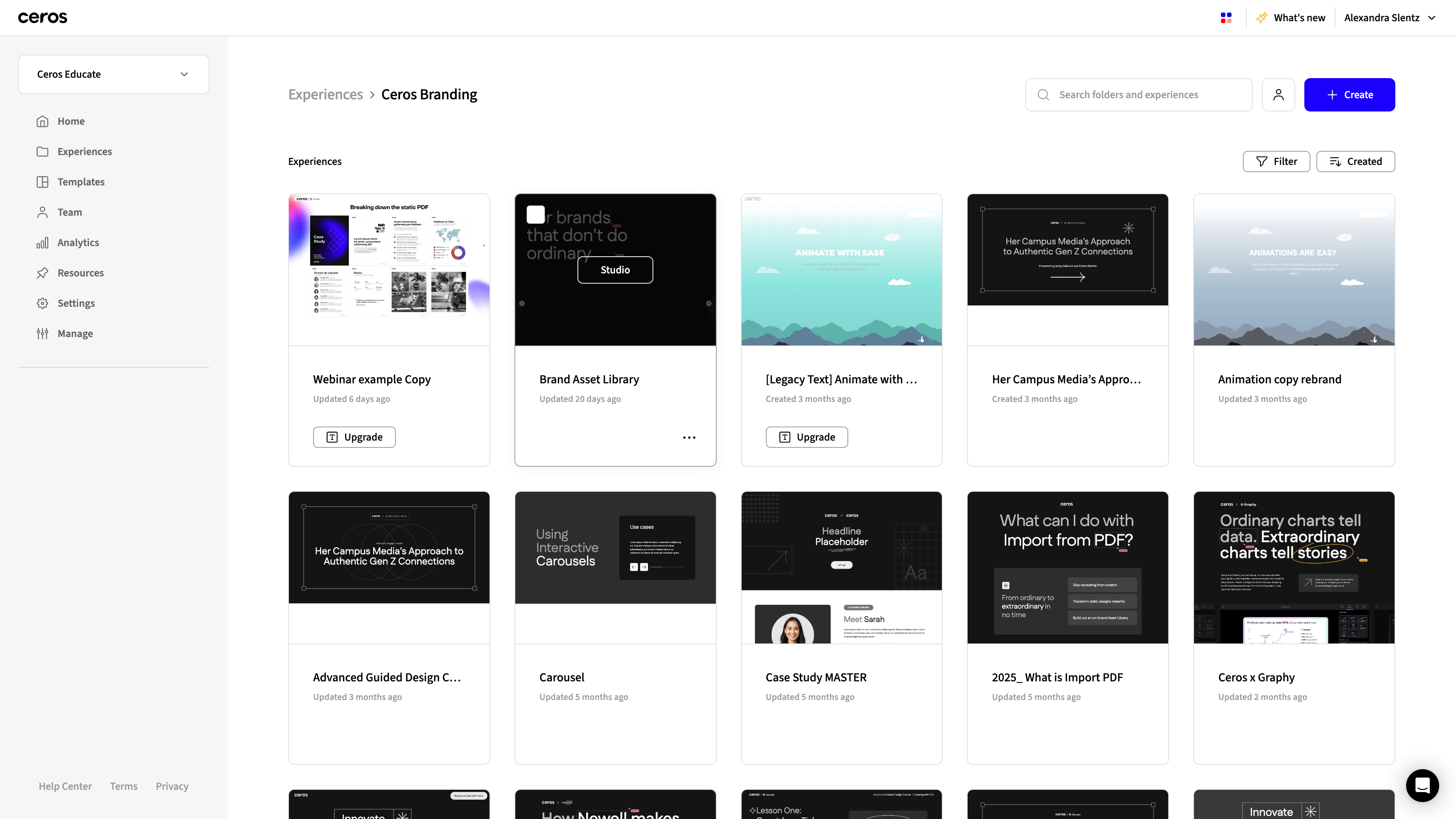This screenshot has width=1456, height=819.
Task: Open the Carousel experience thumbnail
Action: point(615,568)
